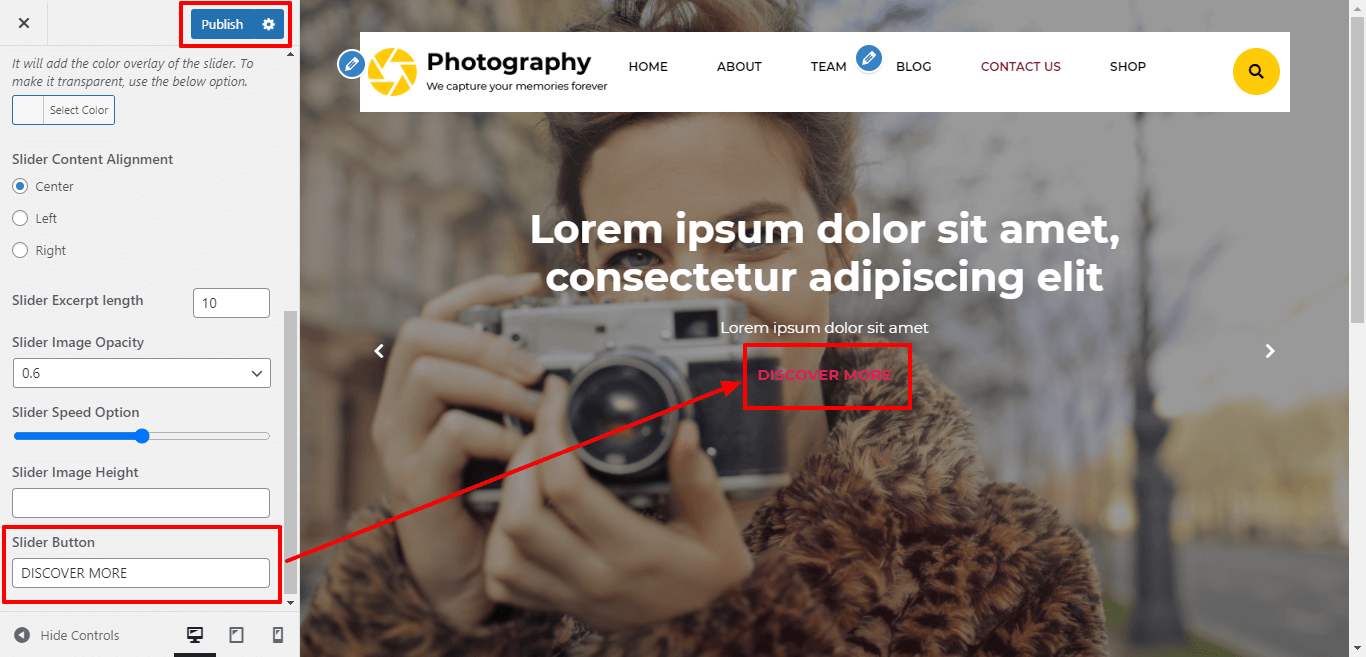Open publish settings gear icon

pos(268,24)
